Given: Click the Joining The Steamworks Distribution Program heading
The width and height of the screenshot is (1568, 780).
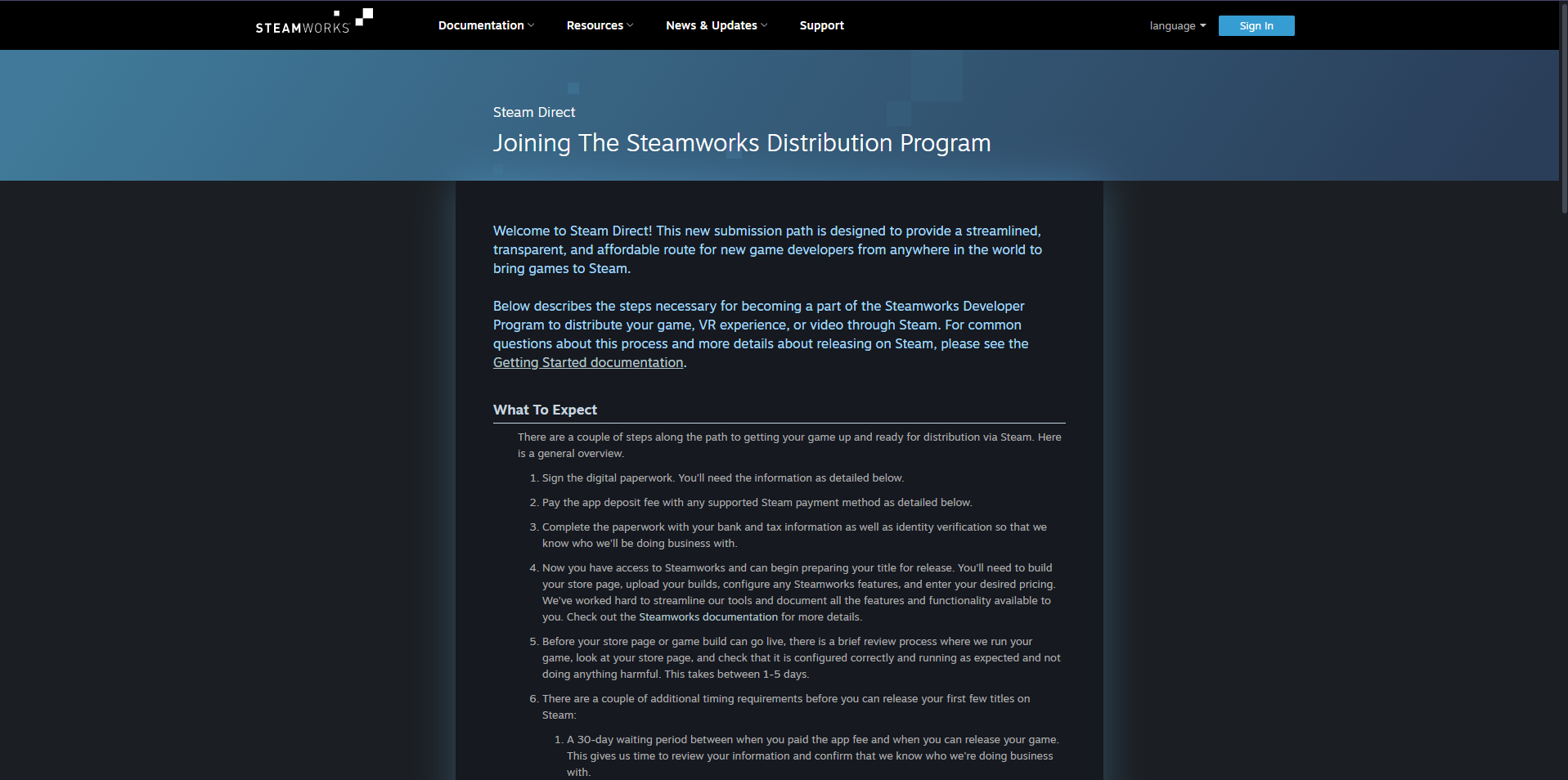Looking at the screenshot, I should [x=741, y=143].
